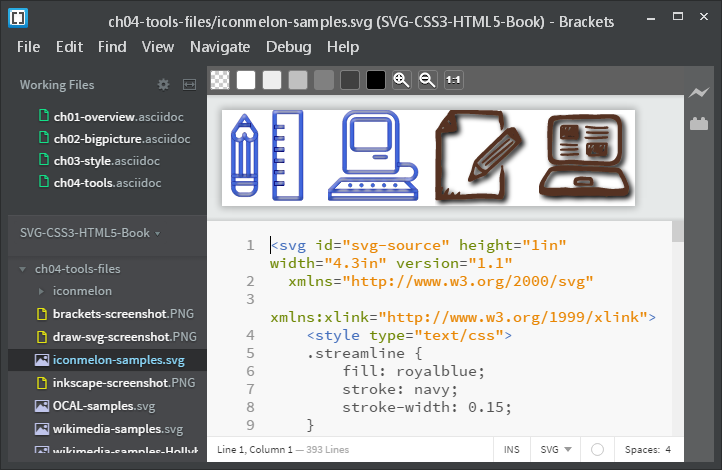Image resolution: width=722 pixels, height=470 pixels.
Task: Open Working Files settings gear
Action: (x=163, y=85)
